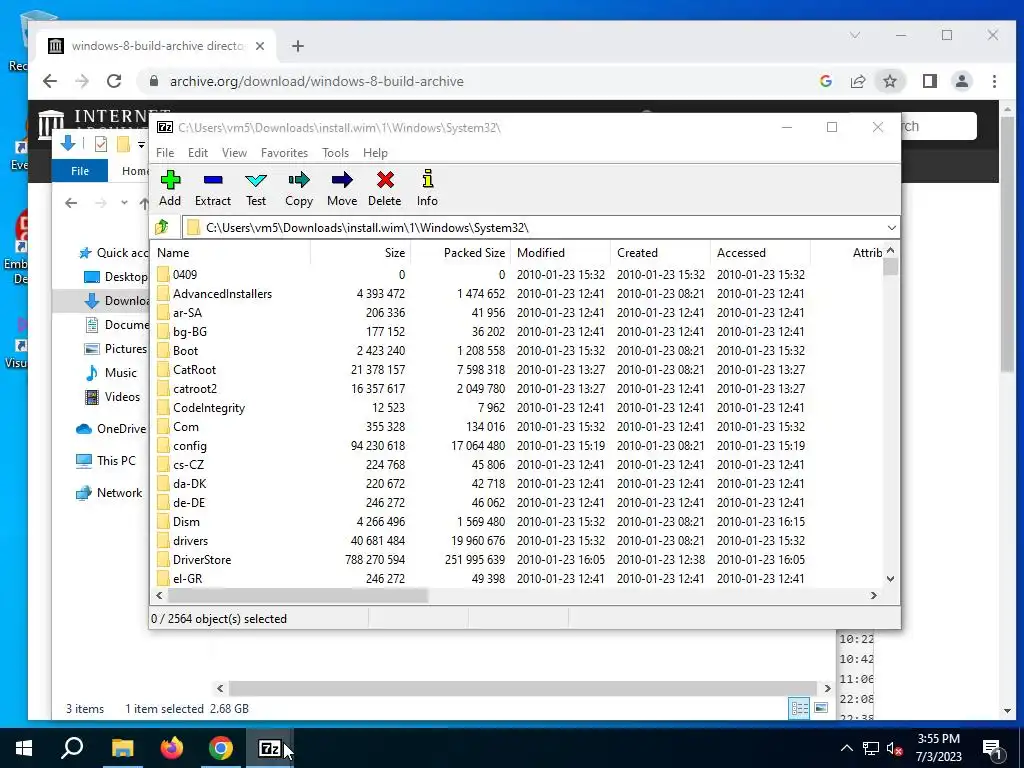Viewport: 1024px width, 768px height.
Task: Switch Explorer to large icons view
Action: (x=822, y=708)
